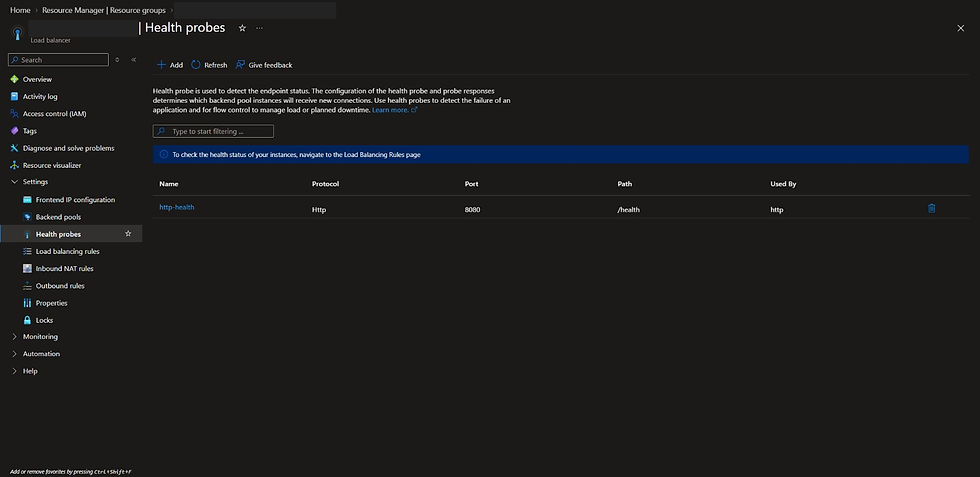Click the Port column header

[x=472, y=184]
